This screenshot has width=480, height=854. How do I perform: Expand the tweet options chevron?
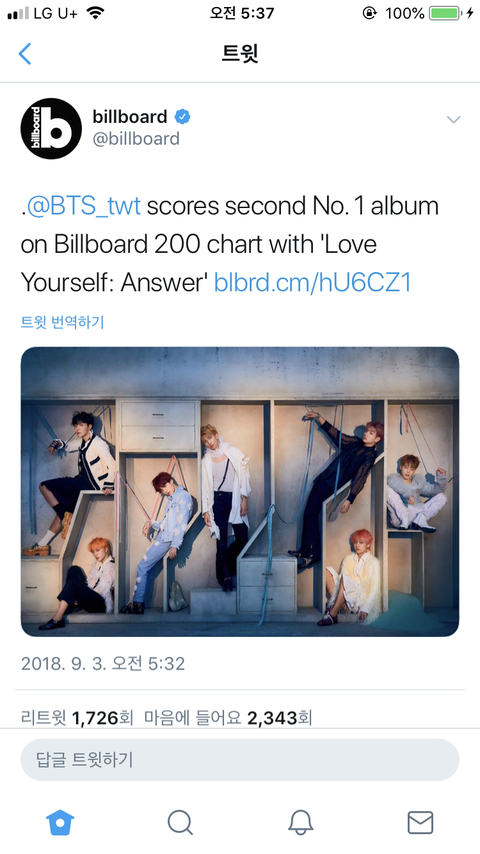click(453, 119)
